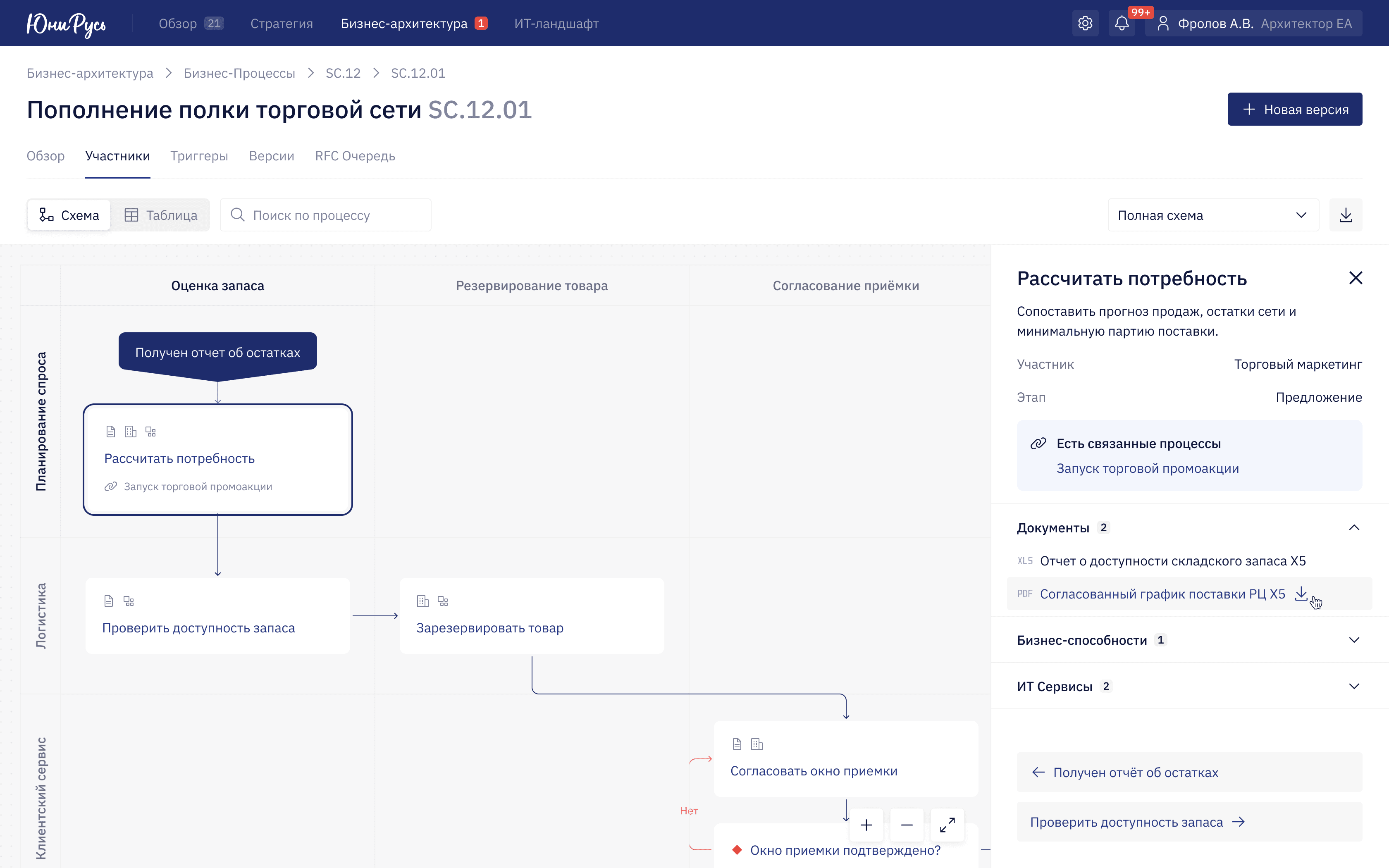Collapse the Документы section
Screen dimensions: 1389x868
pyautogui.click(x=1354, y=527)
